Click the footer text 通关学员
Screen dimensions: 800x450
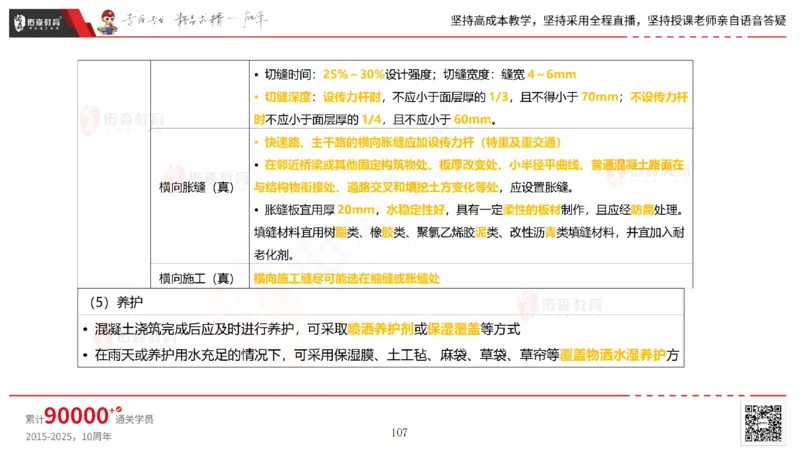pos(134,419)
